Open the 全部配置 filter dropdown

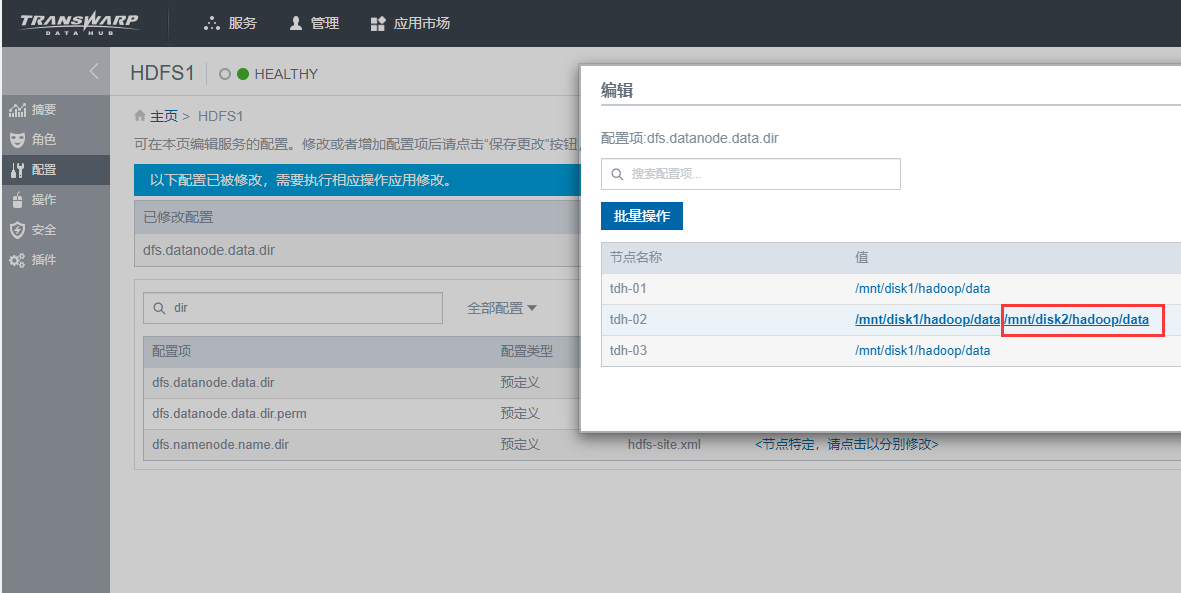point(501,307)
